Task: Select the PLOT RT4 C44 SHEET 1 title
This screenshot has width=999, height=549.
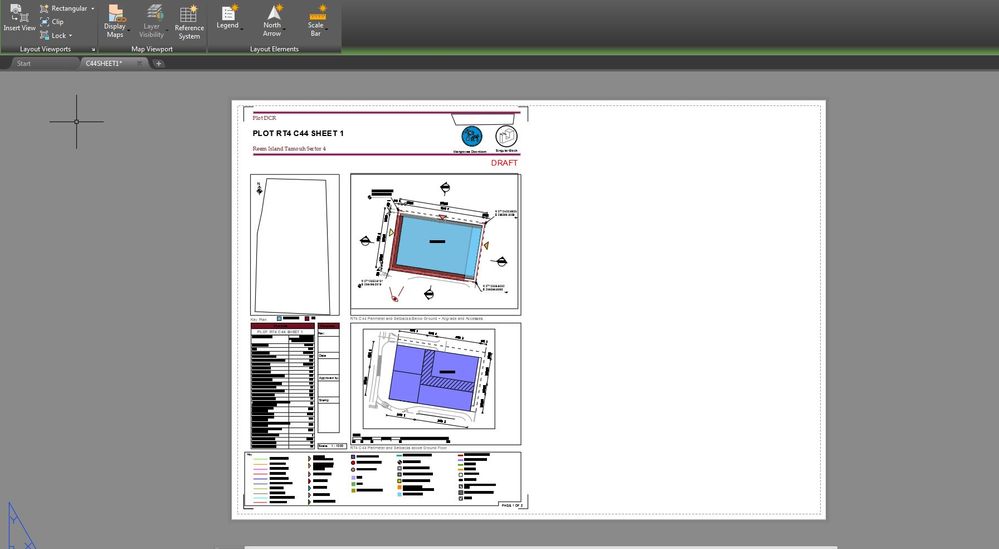Action: pyautogui.click(x=298, y=133)
